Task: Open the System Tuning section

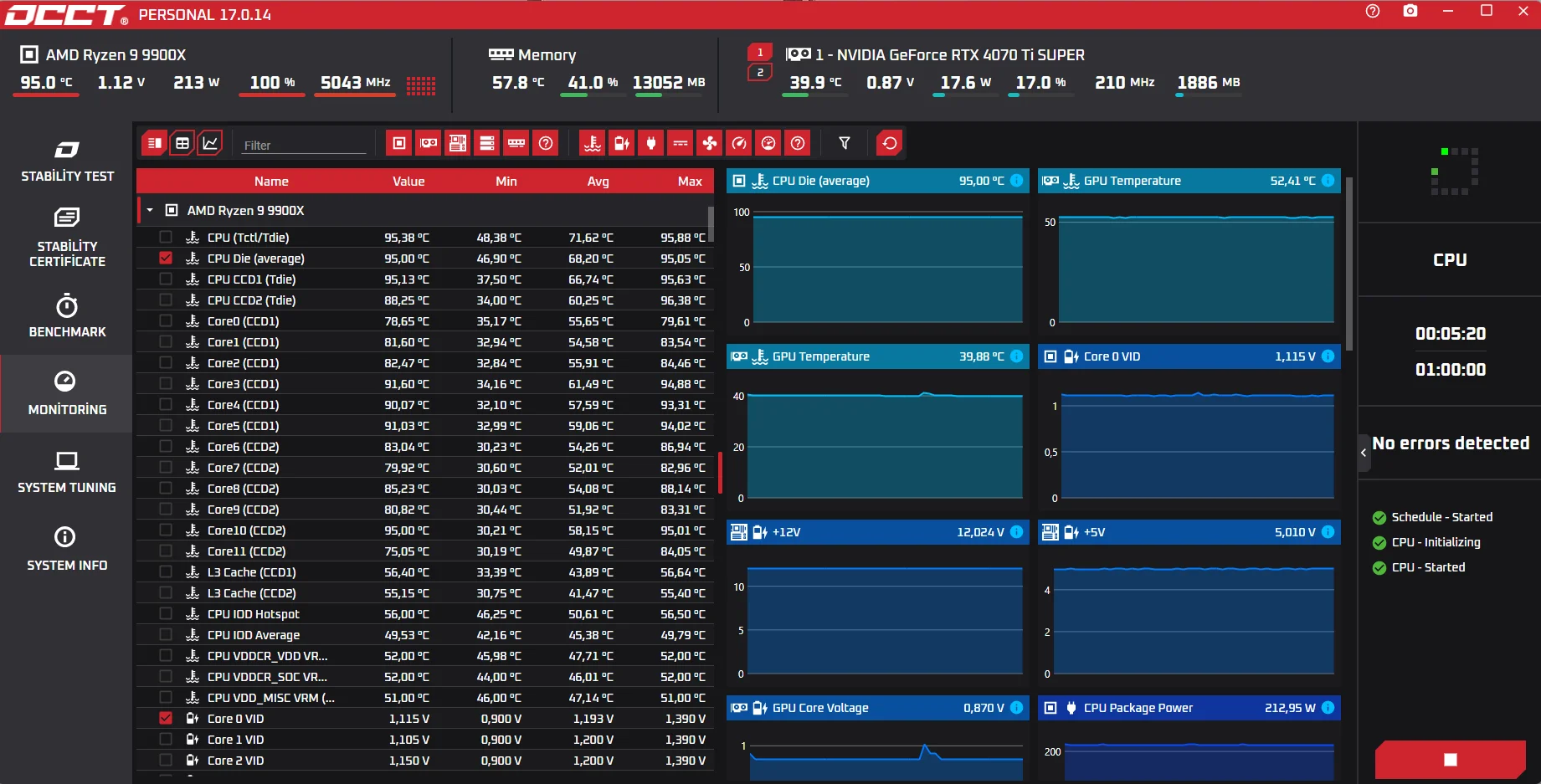Action: 67,471
